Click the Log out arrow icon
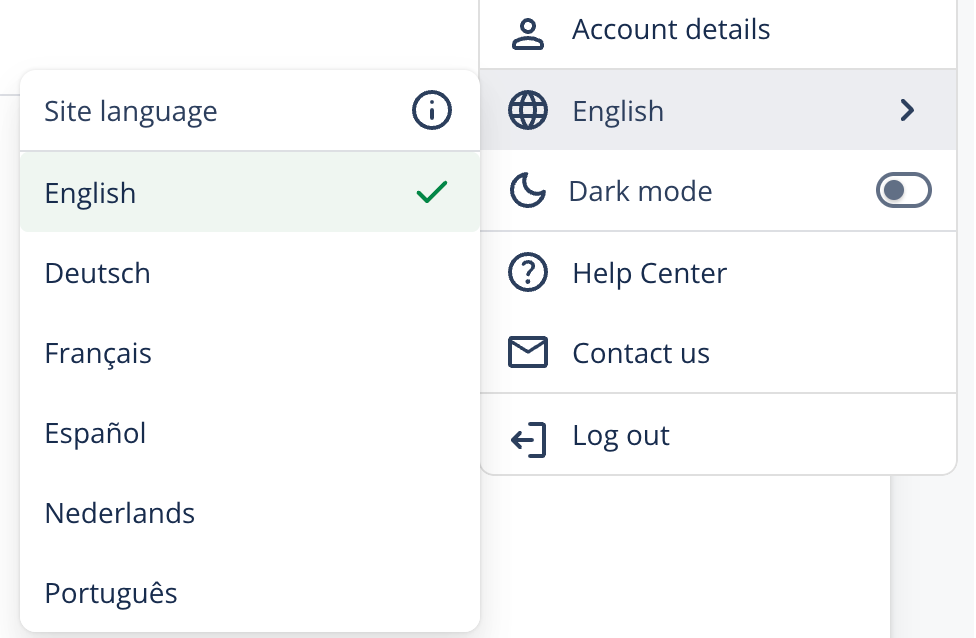 tap(528, 438)
